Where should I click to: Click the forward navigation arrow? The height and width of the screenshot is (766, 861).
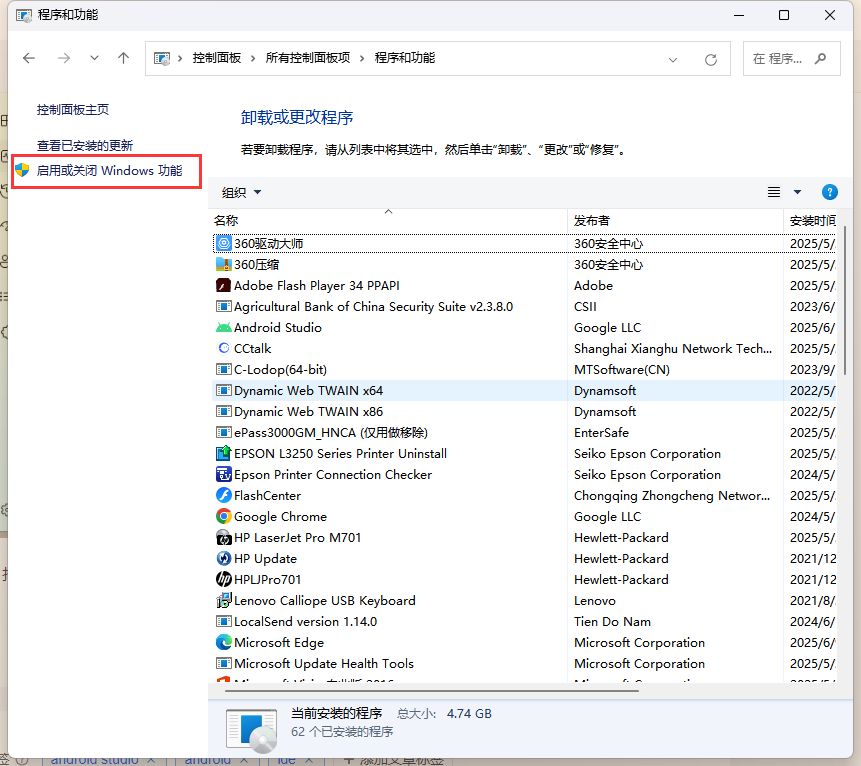pos(64,58)
